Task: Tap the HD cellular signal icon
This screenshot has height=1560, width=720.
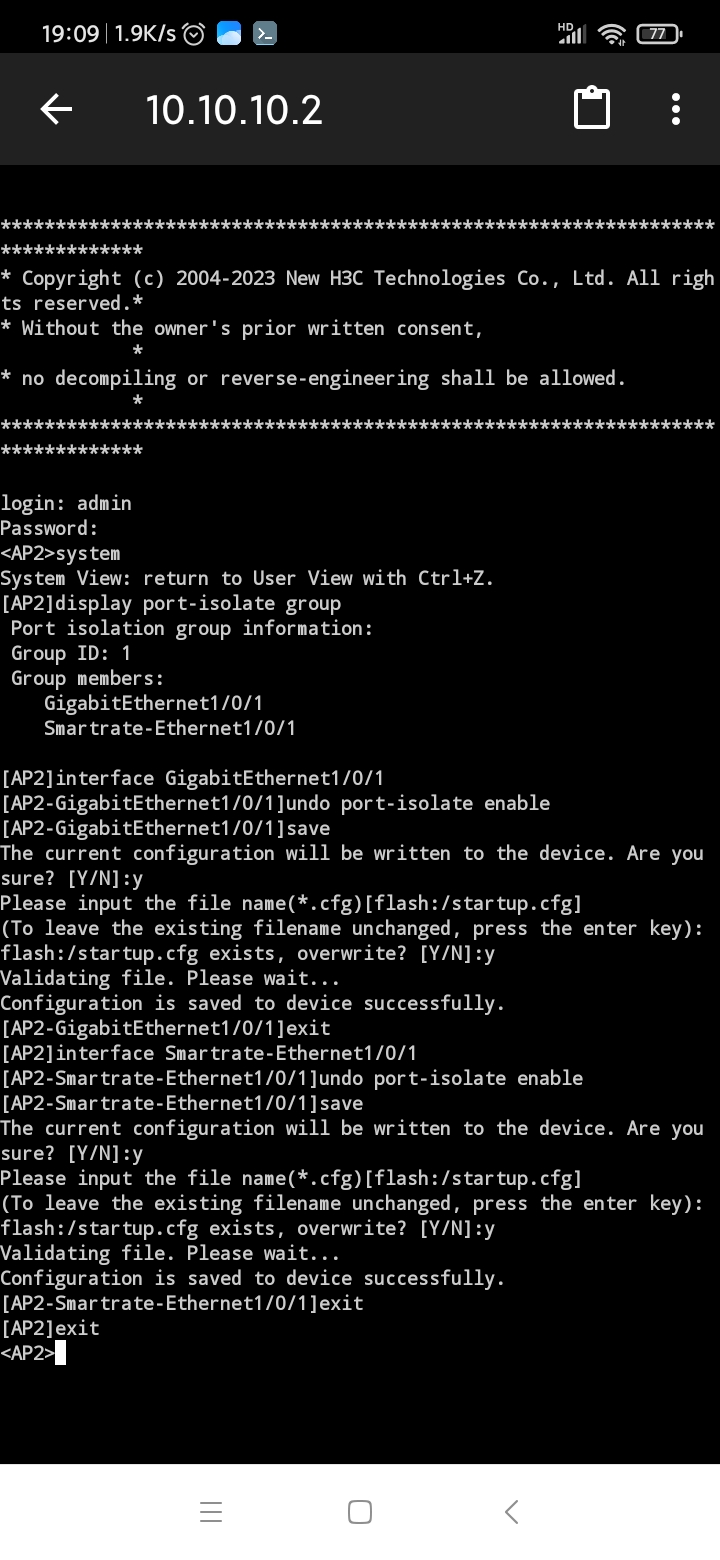Action: [x=571, y=34]
